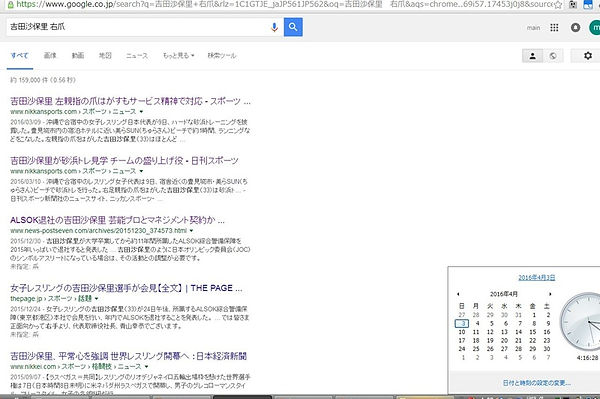
Task: Click the www.nikkei.com breadcrumb URL
Action: (76, 366)
